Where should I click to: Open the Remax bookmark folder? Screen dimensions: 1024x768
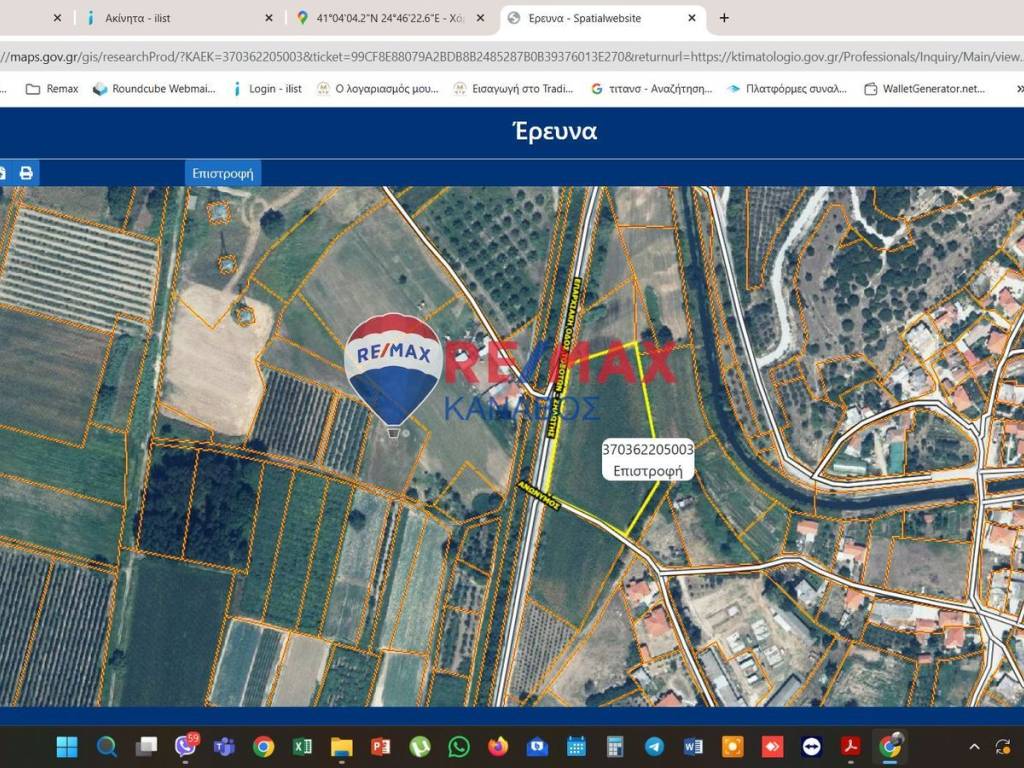[52, 89]
